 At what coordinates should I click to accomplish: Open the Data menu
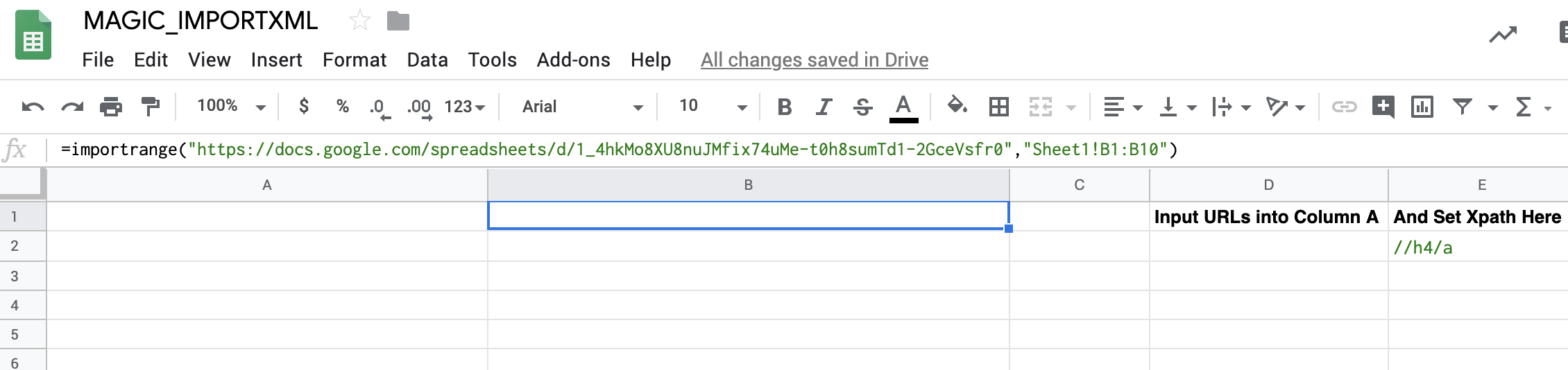tap(427, 60)
